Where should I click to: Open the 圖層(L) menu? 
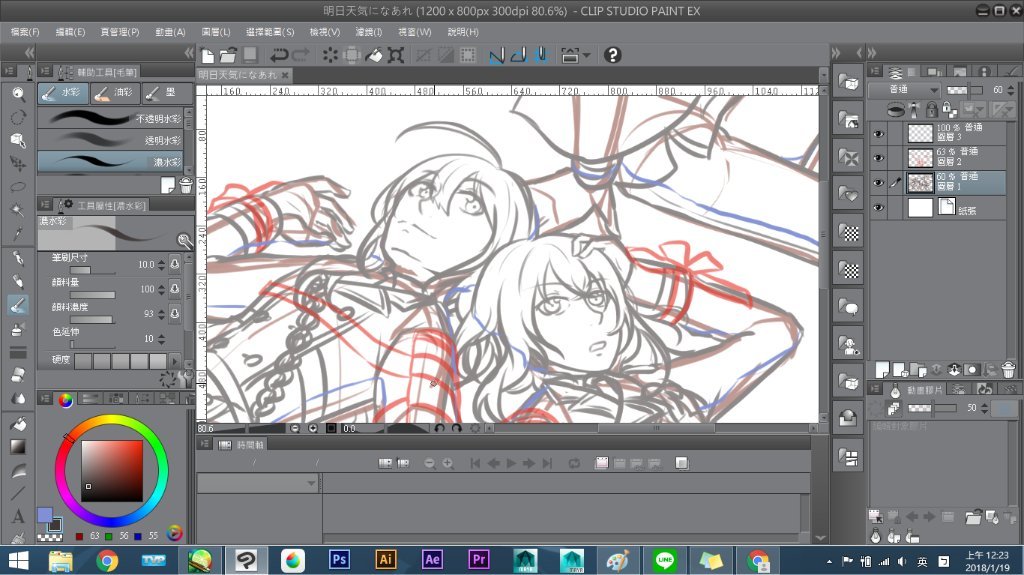tap(216, 31)
